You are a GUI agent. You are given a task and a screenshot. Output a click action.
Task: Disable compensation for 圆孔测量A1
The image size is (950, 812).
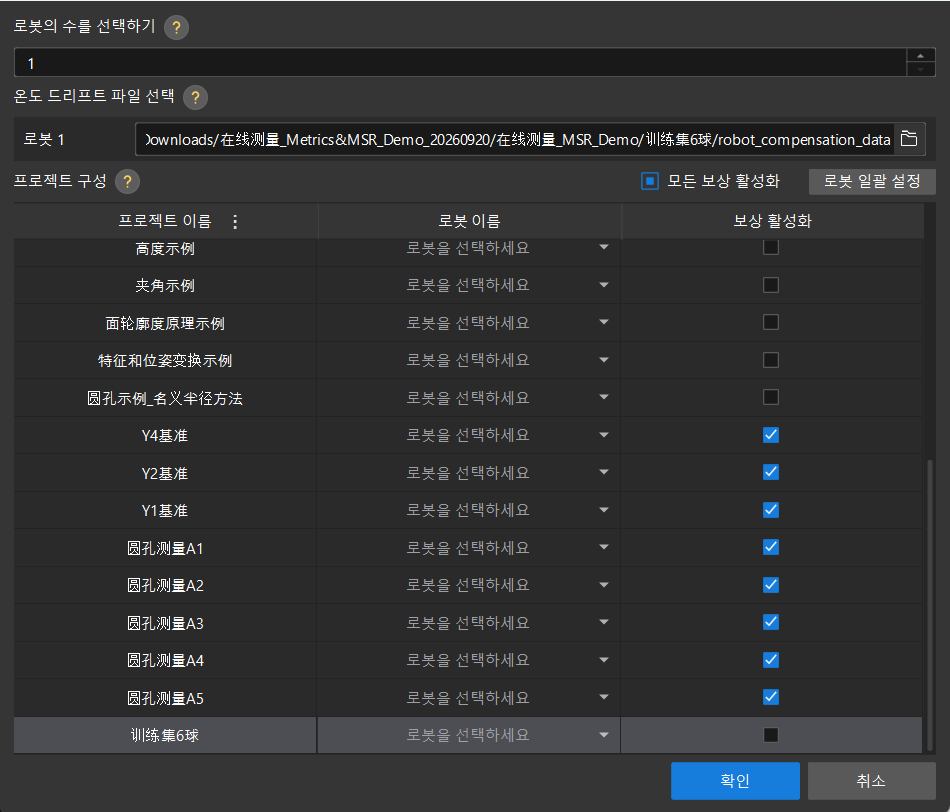pos(771,547)
